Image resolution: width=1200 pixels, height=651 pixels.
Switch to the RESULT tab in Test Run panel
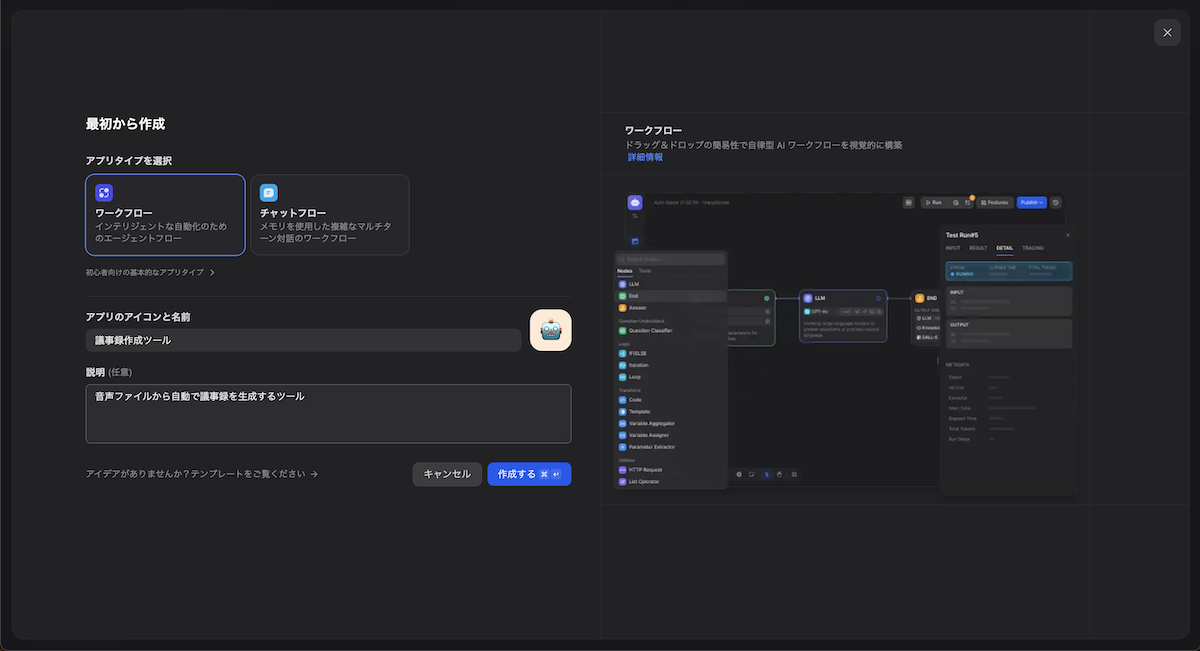978,248
